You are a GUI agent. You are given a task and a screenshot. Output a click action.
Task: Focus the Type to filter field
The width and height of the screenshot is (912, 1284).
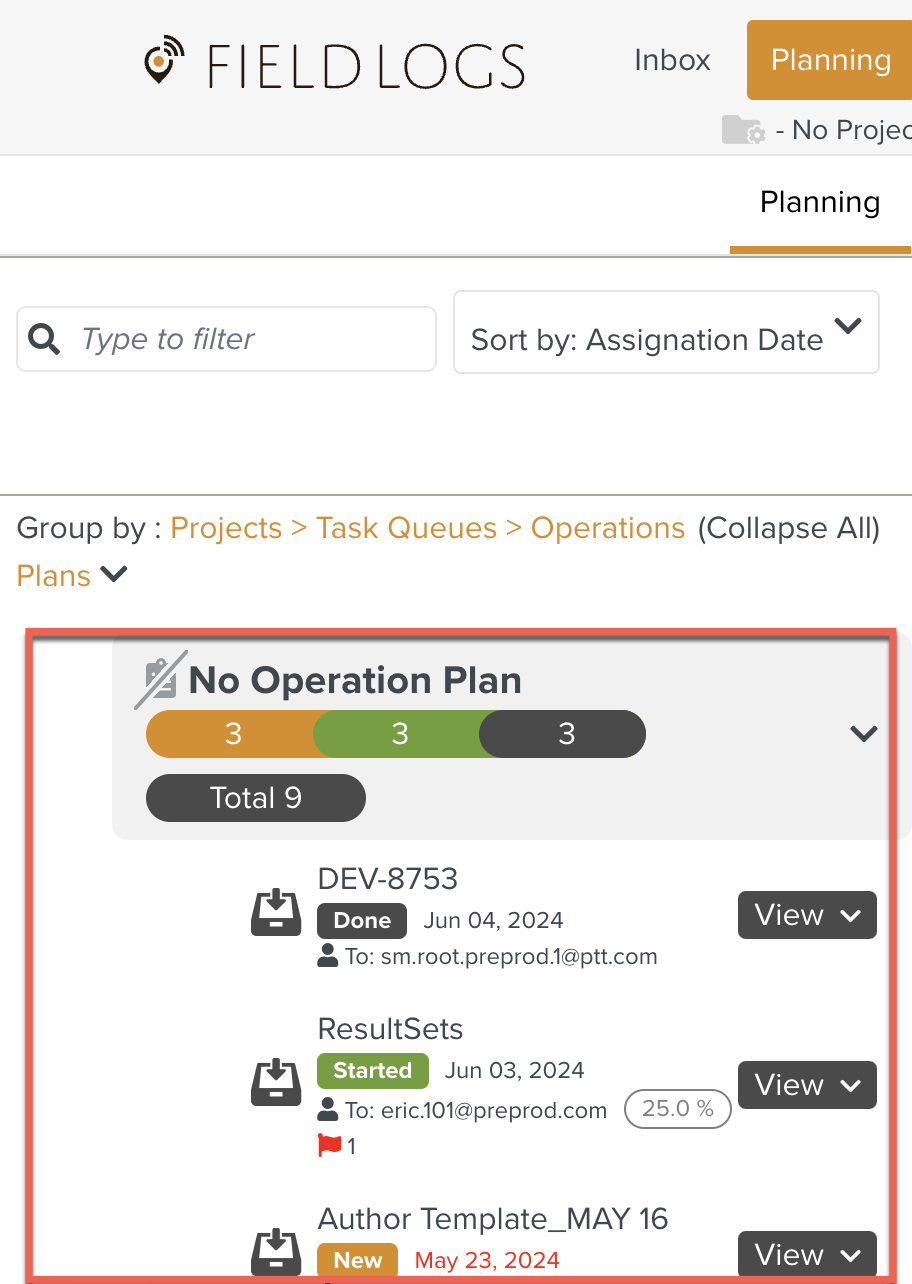coord(250,339)
